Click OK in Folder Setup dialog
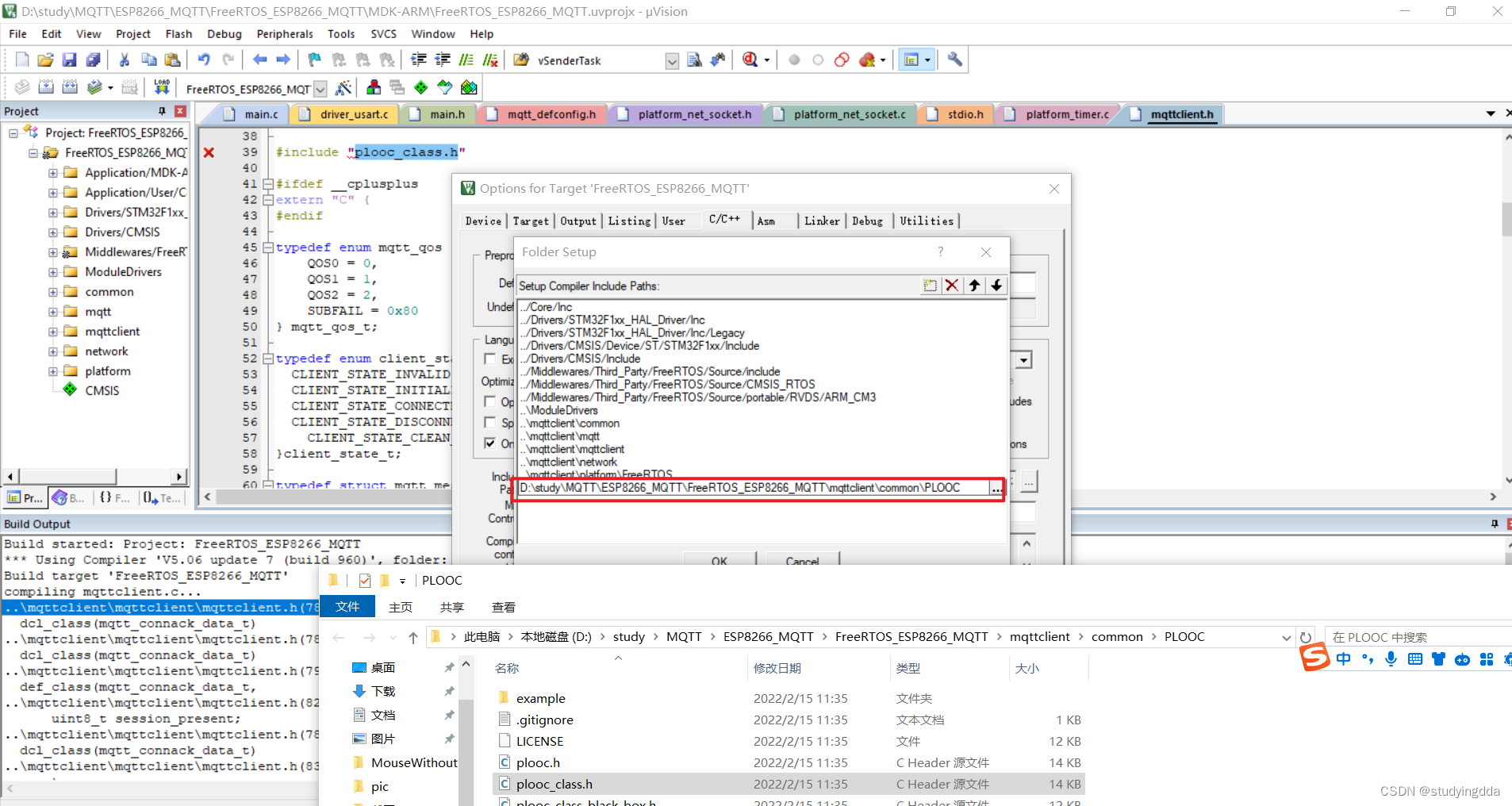Image resolution: width=1512 pixels, height=806 pixels. coord(719,560)
